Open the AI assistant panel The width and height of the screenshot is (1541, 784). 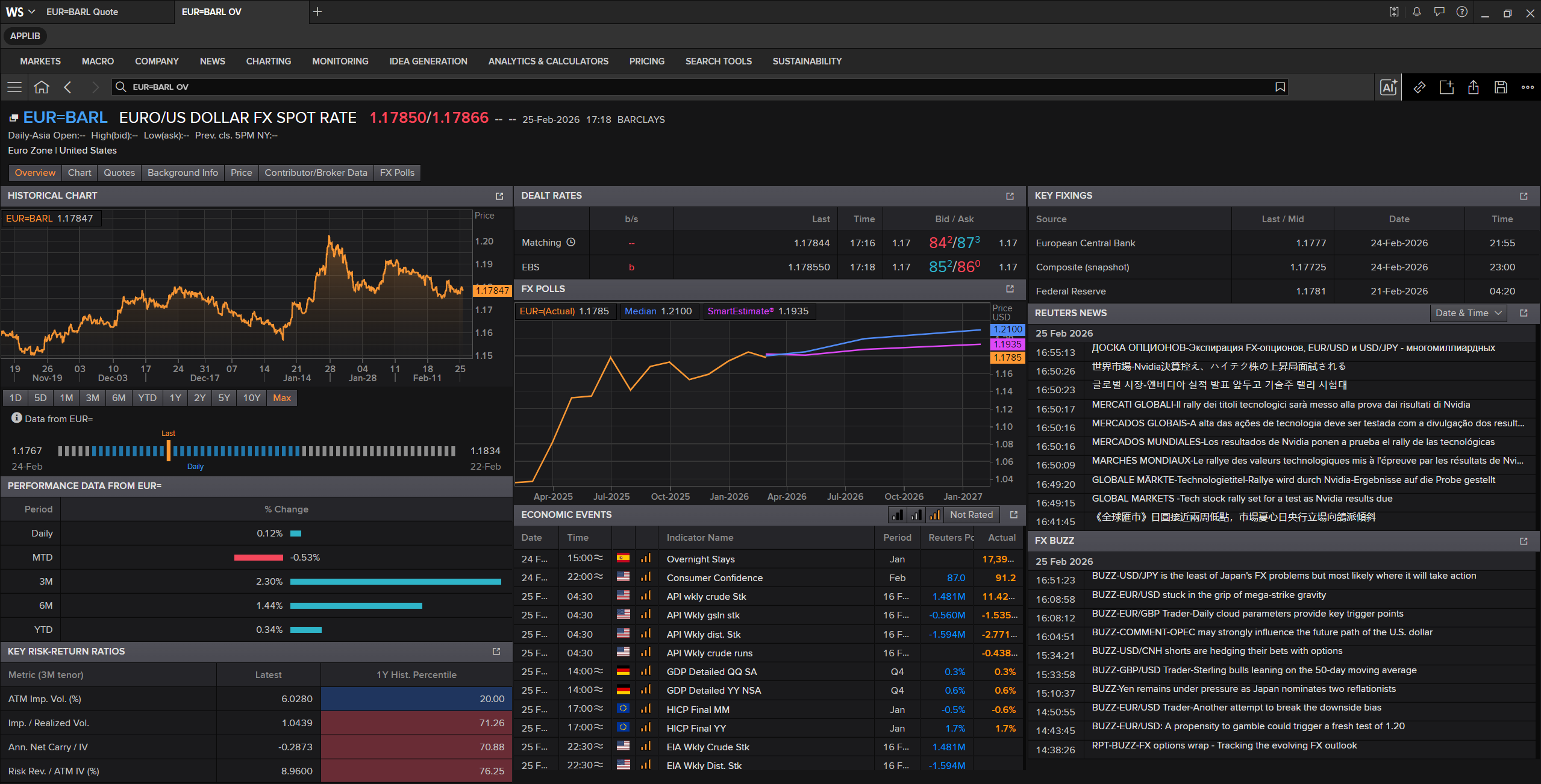click(x=1389, y=87)
